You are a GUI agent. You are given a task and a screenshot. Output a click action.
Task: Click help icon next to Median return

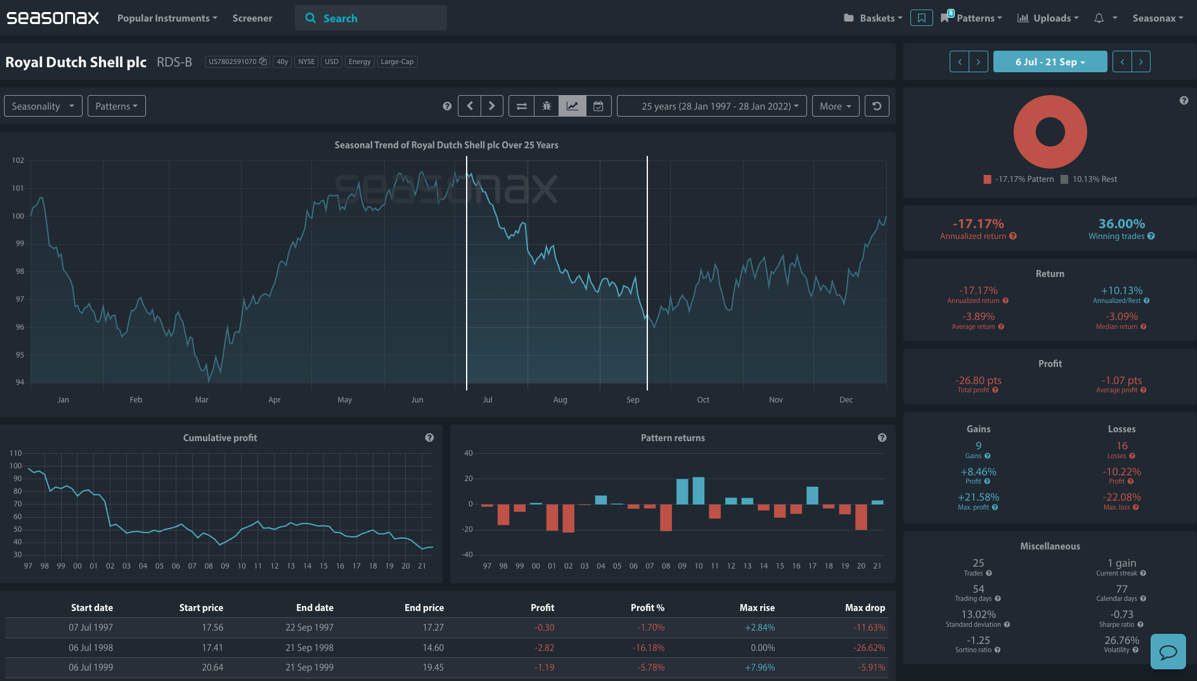[1143, 327]
